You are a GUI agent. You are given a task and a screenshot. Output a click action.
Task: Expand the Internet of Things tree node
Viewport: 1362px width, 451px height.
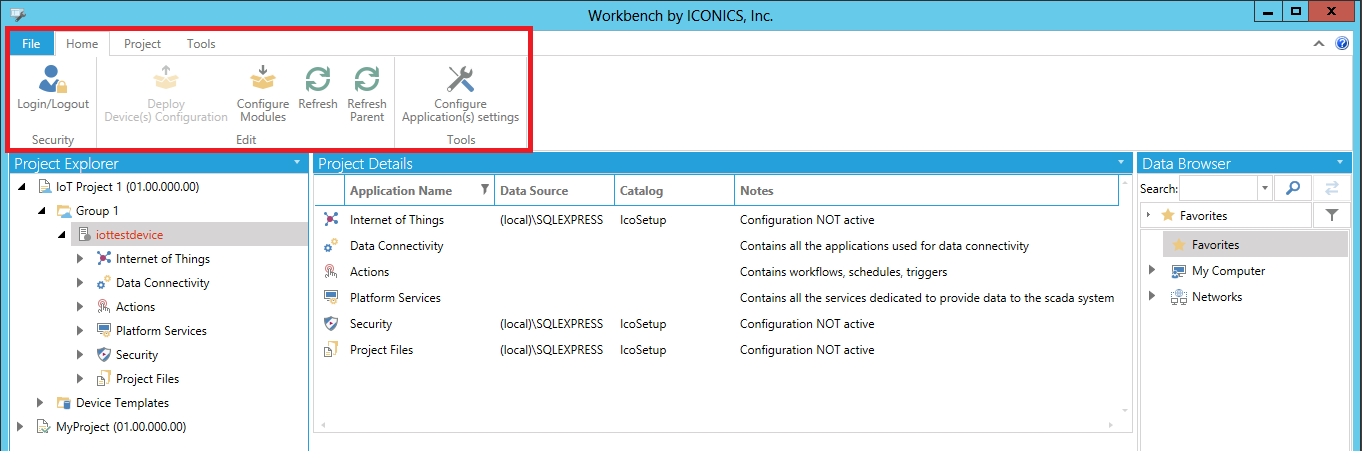[x=80, y=259]
